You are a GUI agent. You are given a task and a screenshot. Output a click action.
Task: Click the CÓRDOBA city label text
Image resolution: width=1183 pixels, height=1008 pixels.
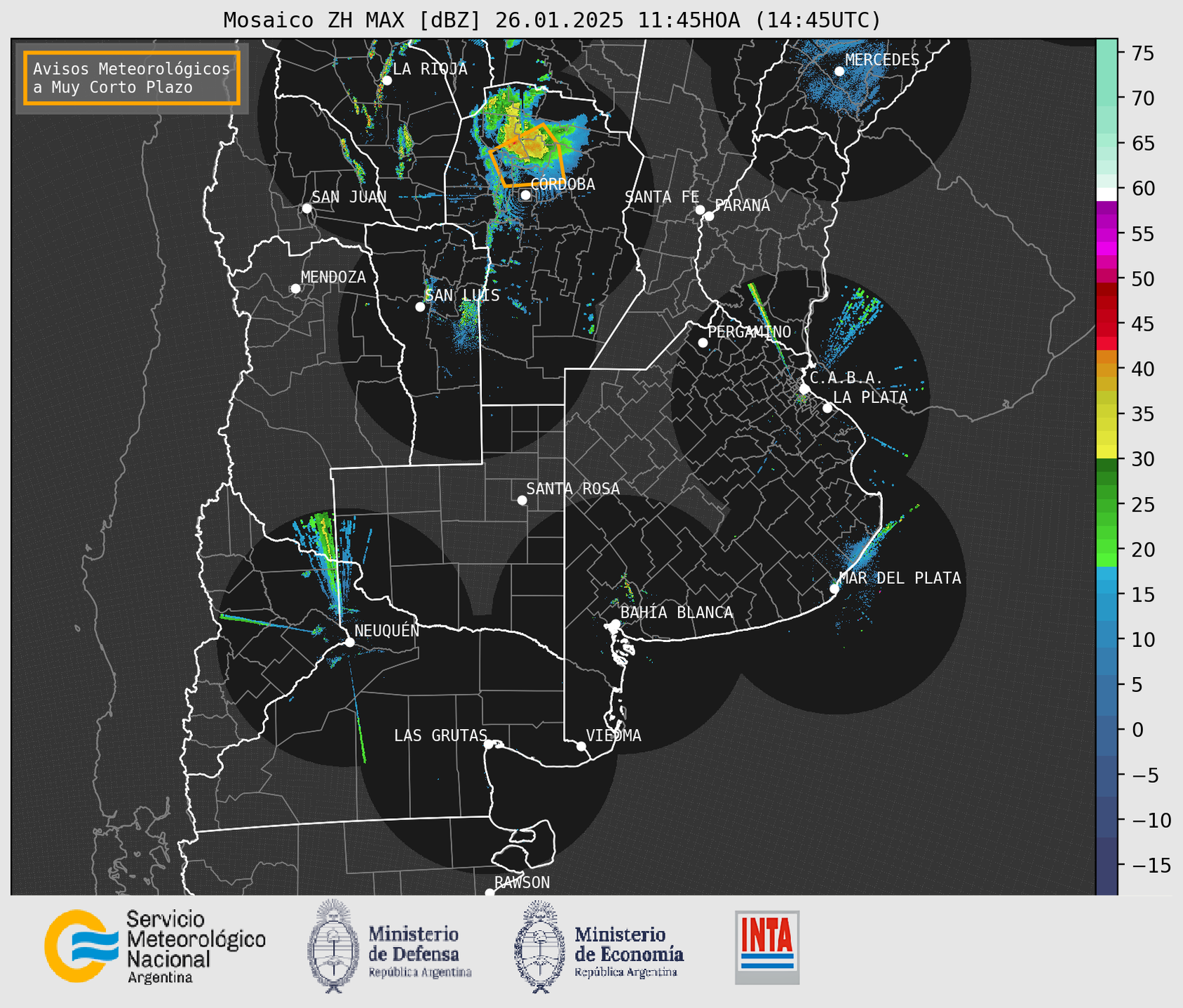[562, 184]
